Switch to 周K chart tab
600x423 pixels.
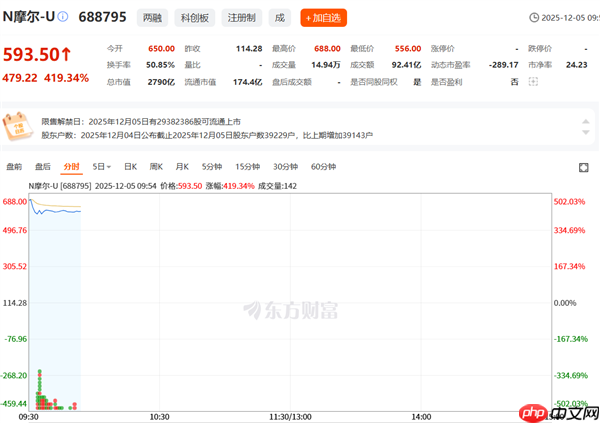coord(156,167)
